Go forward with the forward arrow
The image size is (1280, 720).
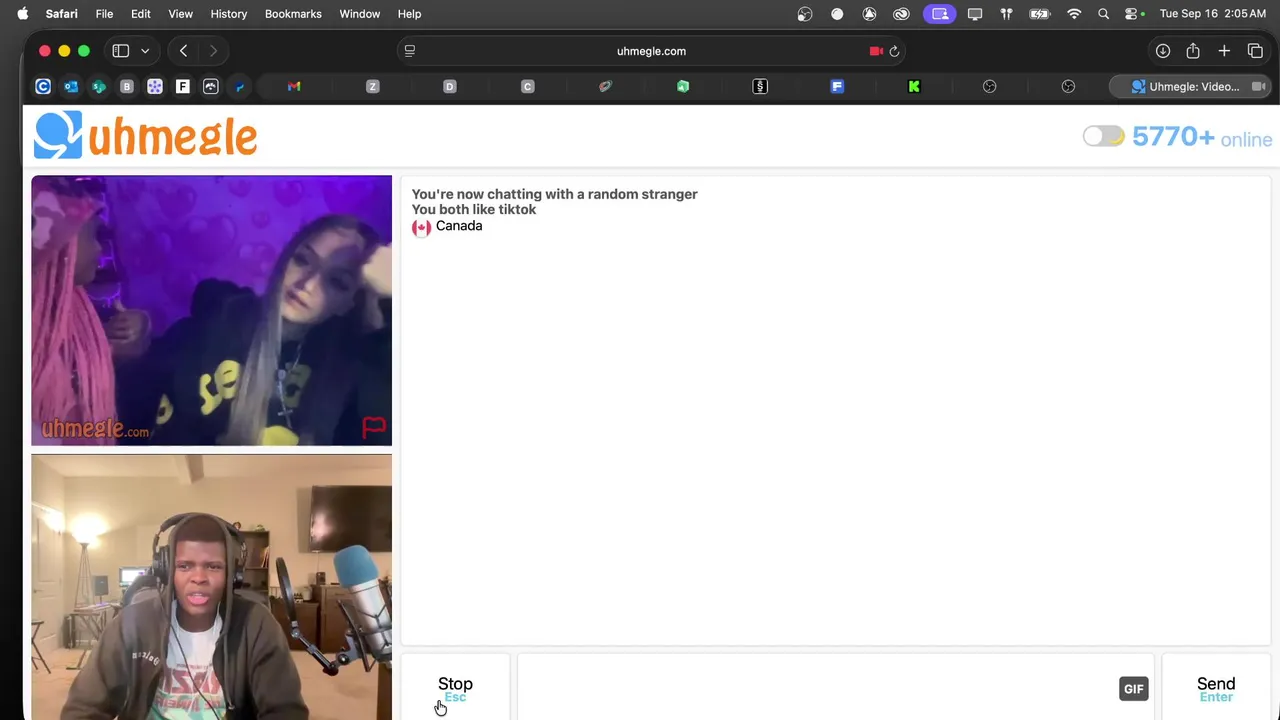pos(213,51)
